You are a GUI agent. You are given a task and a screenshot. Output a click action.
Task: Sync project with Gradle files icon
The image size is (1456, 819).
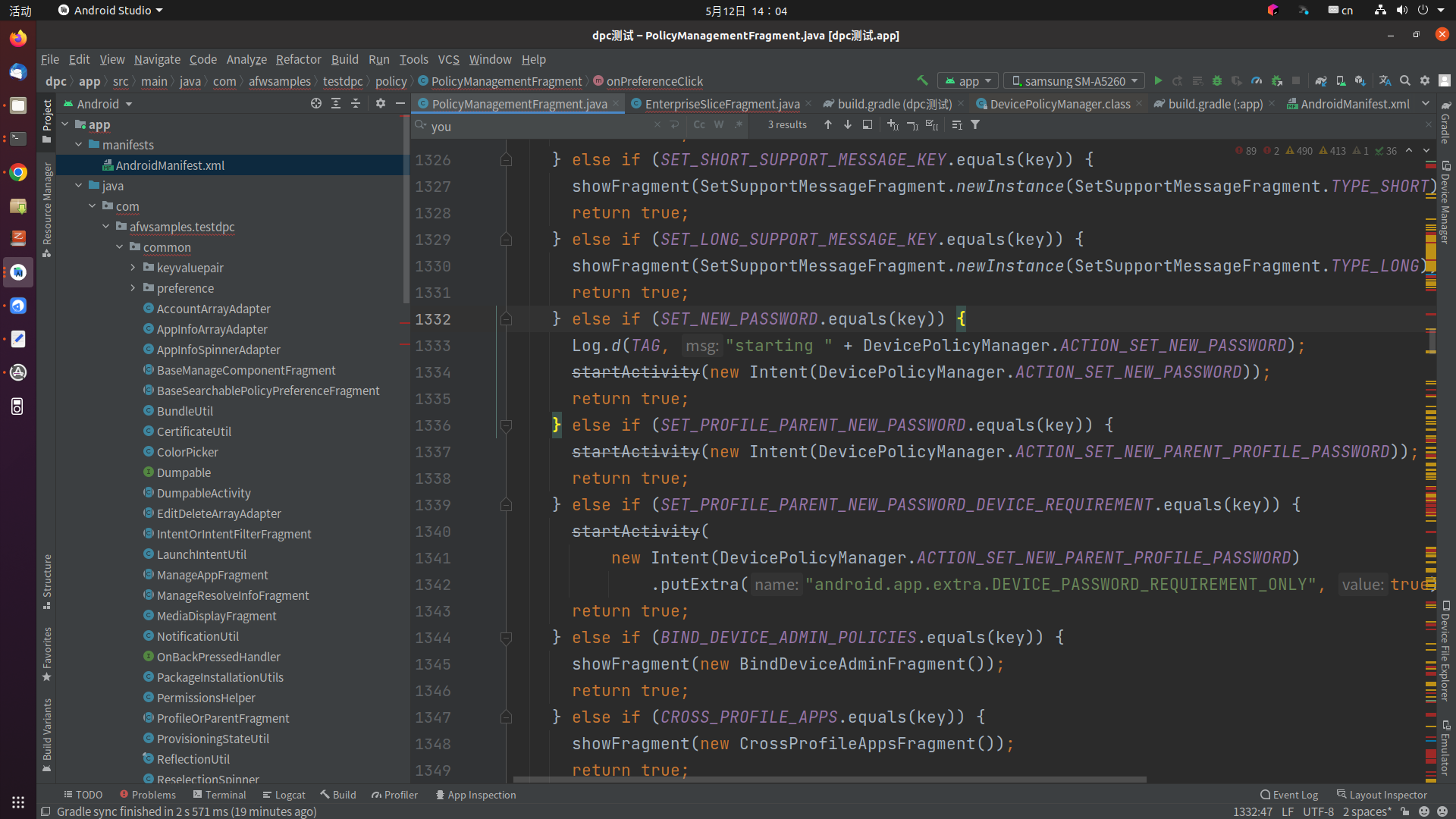1321,81
